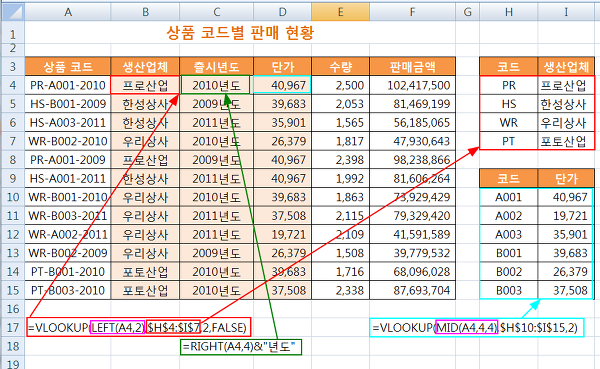Select the highlighted column E header
600x369 pixels.
[341, 12]
